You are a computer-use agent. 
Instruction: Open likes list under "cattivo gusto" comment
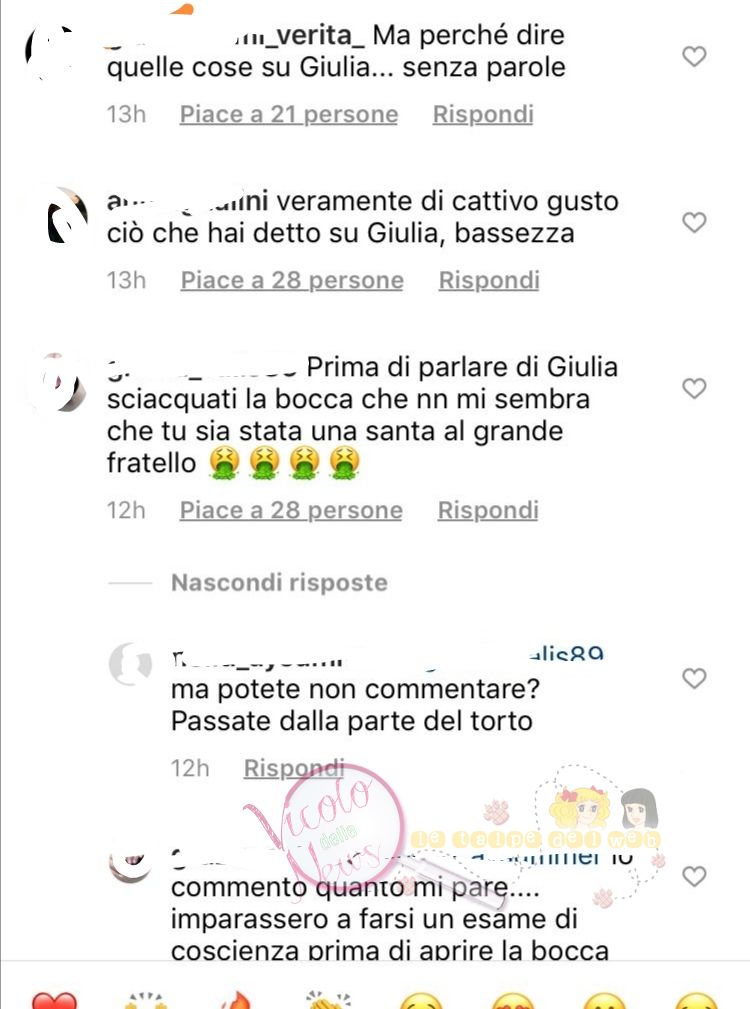point(292,281)
